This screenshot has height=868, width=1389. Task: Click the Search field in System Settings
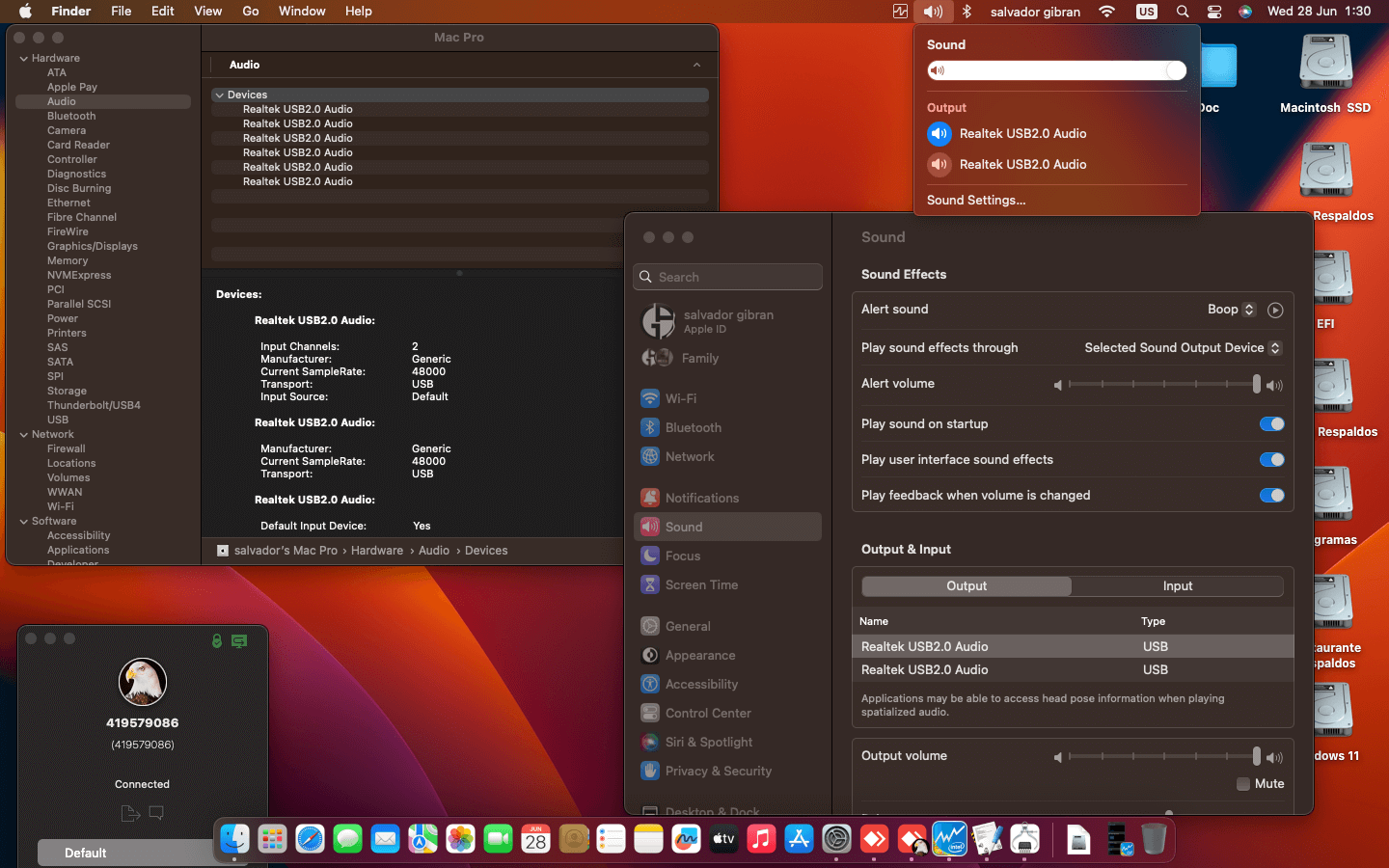pyautogui.click(x=728, y=277)
